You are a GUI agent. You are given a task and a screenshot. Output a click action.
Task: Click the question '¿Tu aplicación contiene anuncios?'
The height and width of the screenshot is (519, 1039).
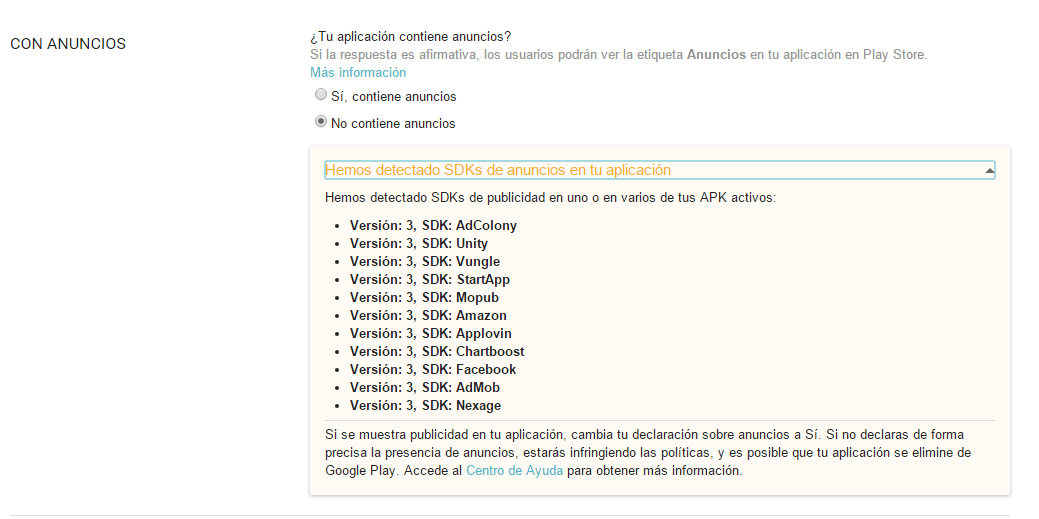411,36
